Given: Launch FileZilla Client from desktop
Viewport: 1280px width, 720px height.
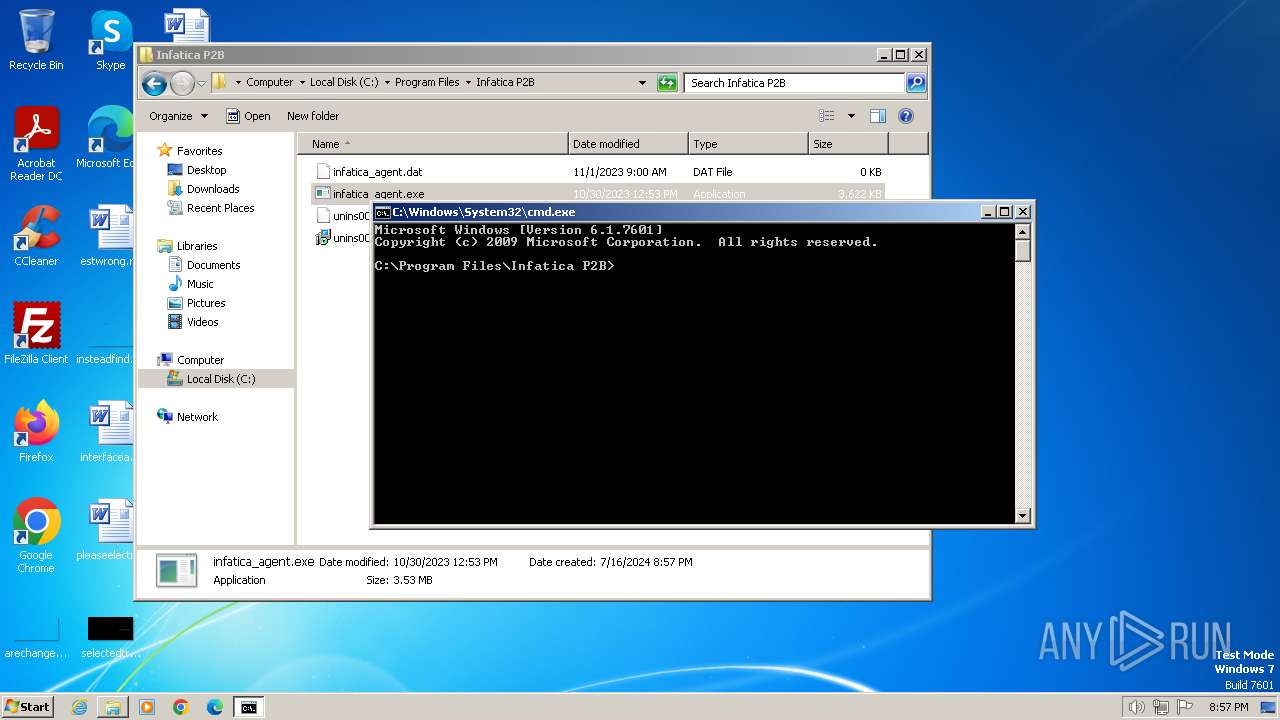Looking at the screenshot, I should point(36,333).
